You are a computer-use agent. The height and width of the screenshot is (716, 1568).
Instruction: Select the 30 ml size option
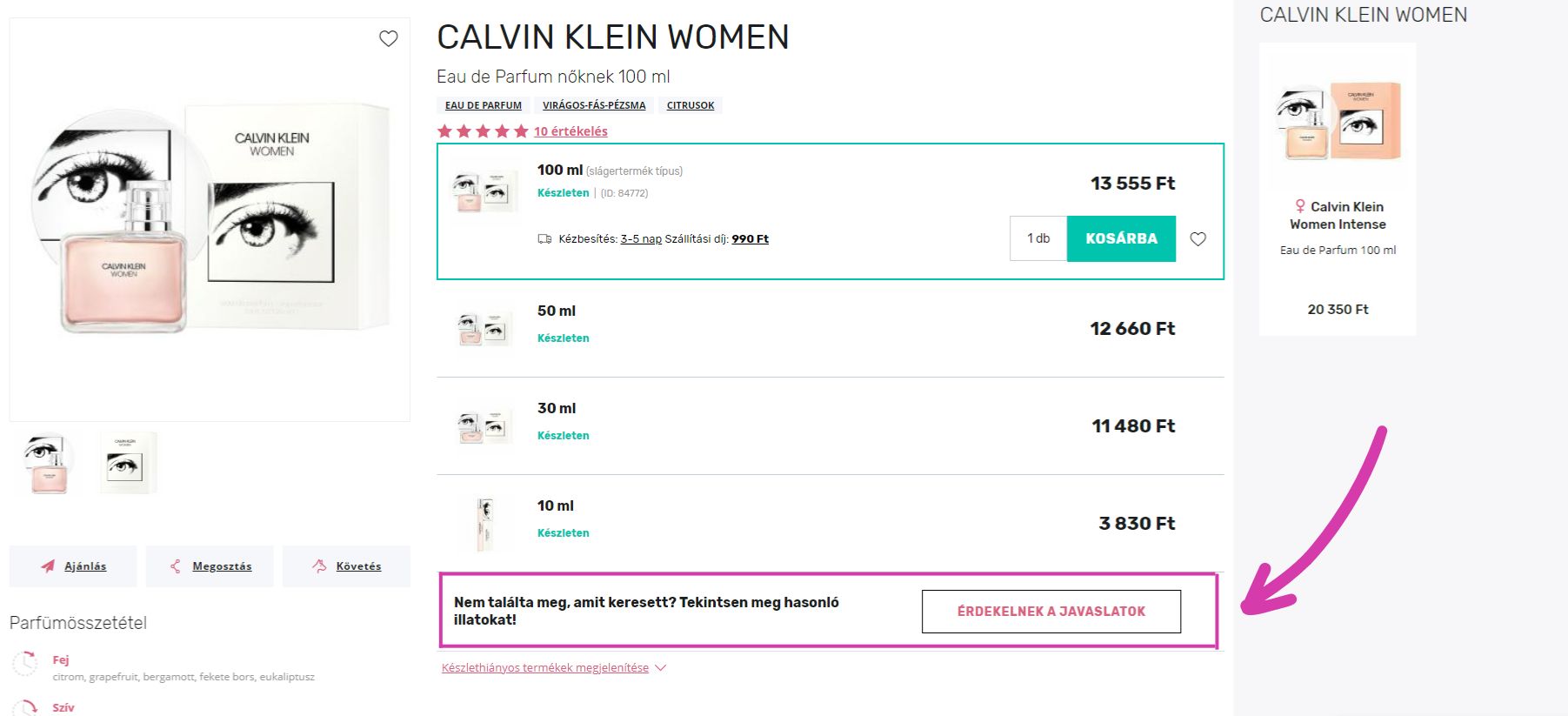[557, 408]
